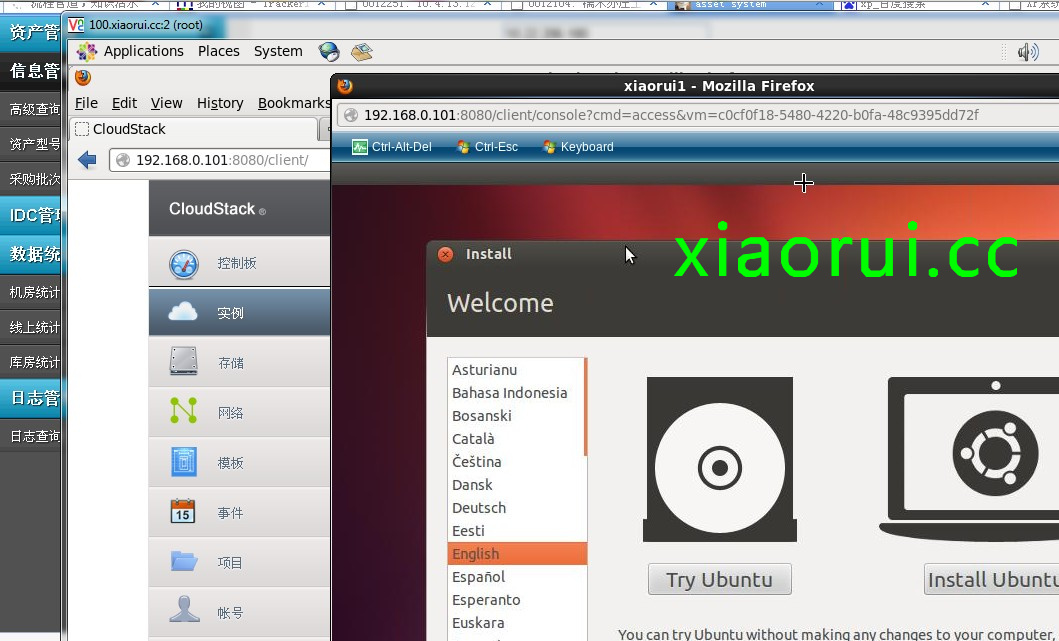Click the console window URL bar

[x=698, y=115]
